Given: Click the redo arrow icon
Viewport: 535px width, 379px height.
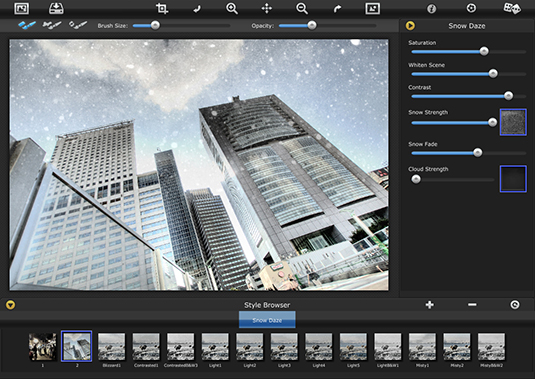Looking at the screenshot, I should coord(337,9).
